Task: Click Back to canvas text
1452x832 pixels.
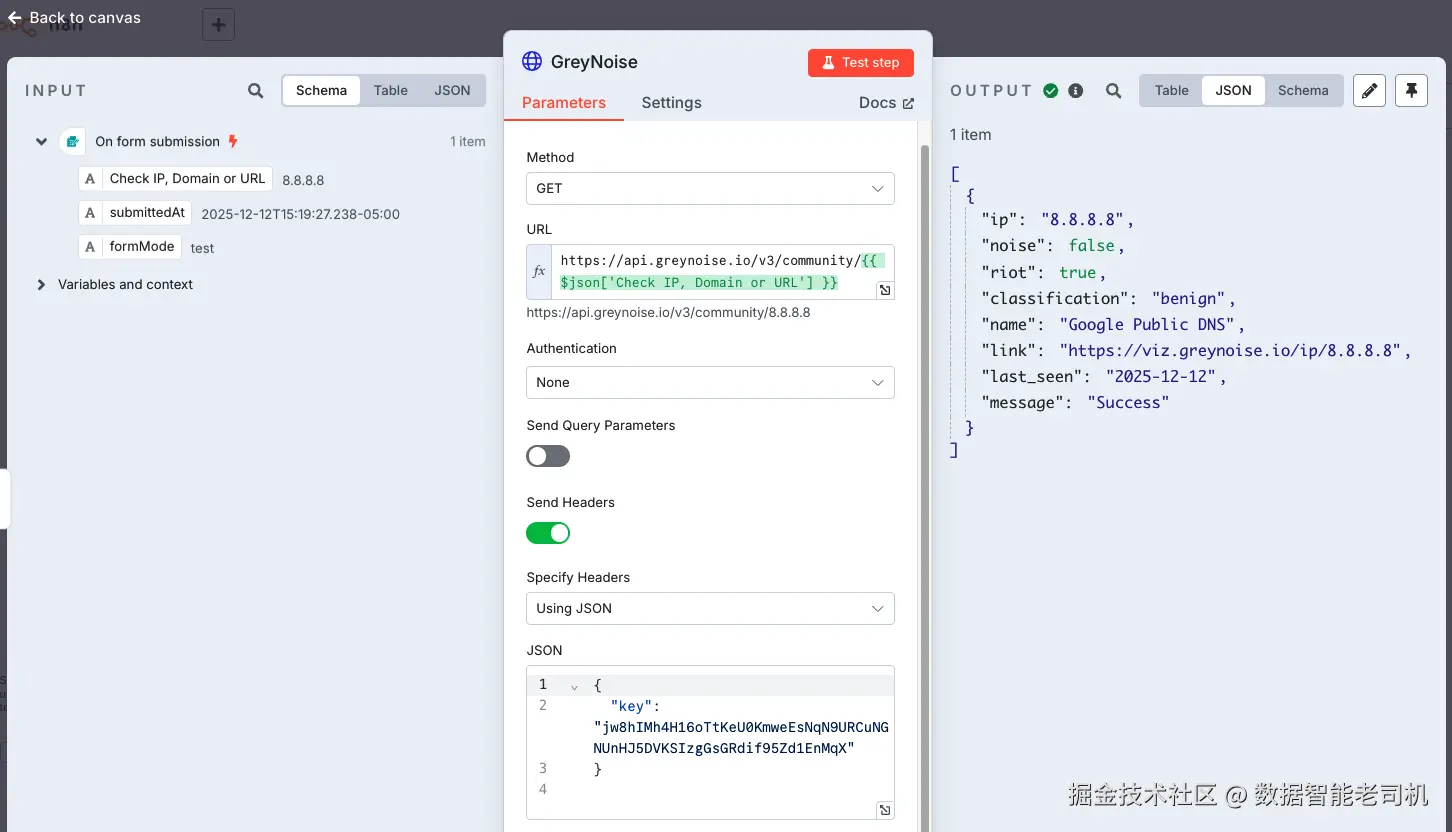Action: click(x=85, y=18)
